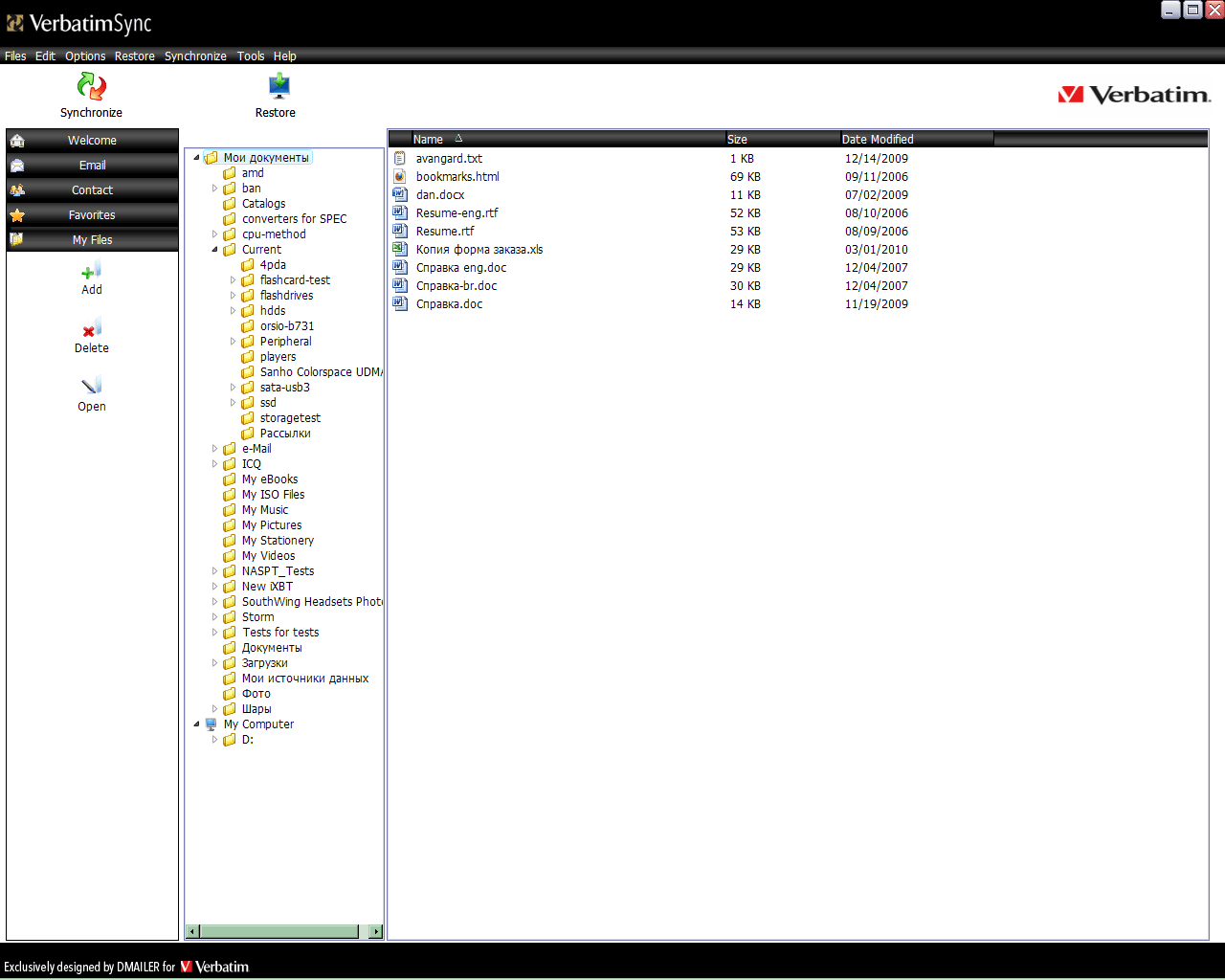This screenshot has height=980, width=1225.
Task: Select the converters for SPEC folder
Action: click(x=294, y=219)
